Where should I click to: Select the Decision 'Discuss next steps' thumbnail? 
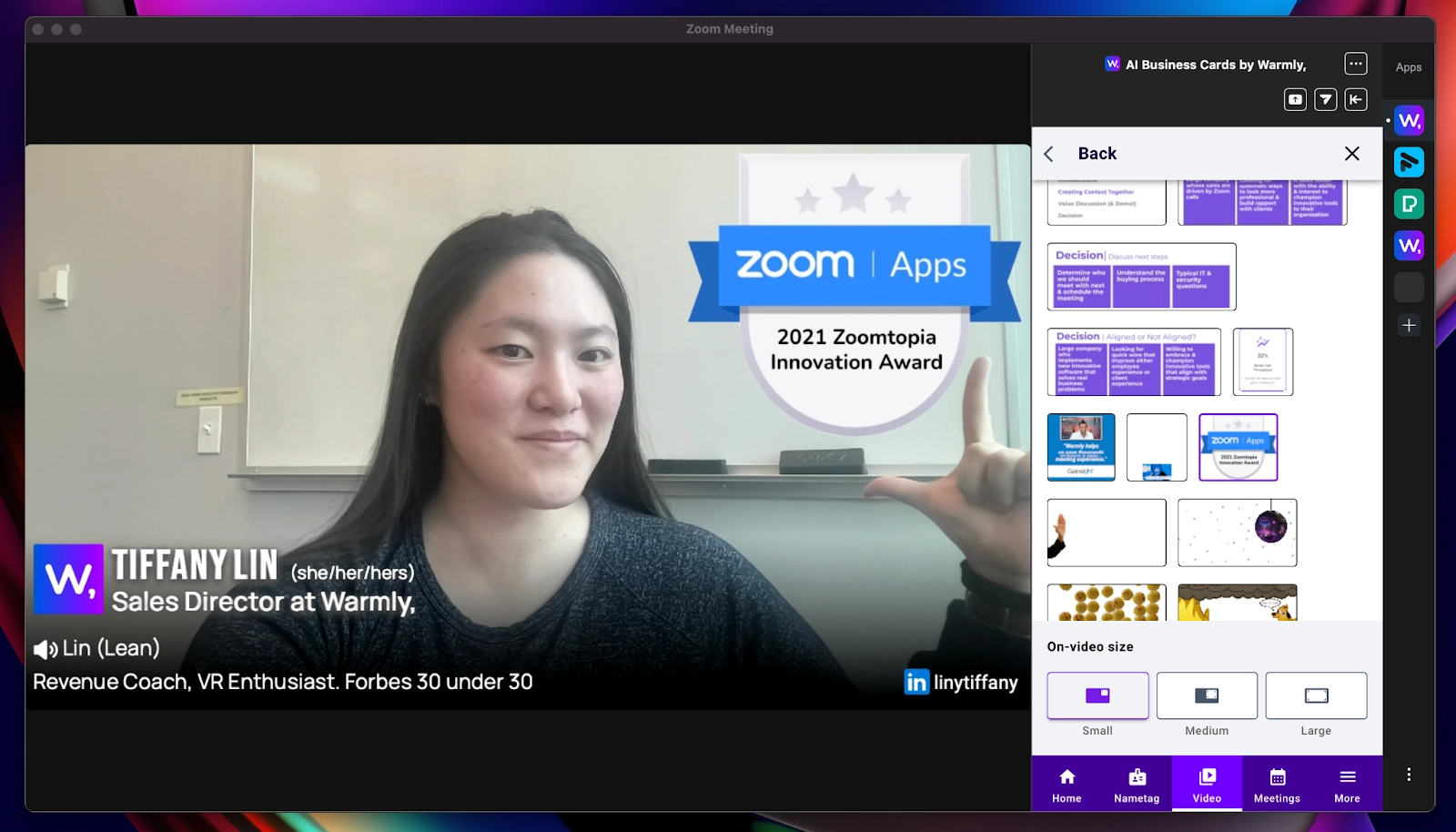click(x=1141, y=277)
